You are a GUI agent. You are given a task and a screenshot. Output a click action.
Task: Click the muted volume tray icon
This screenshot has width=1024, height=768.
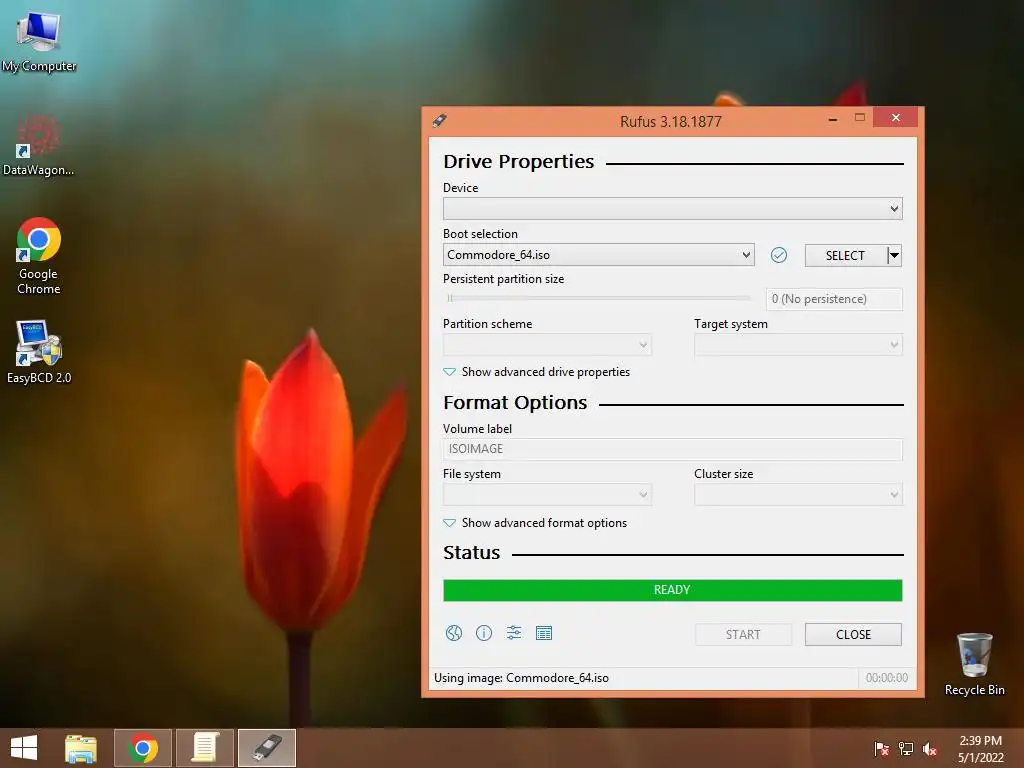(x=930, y=749)
